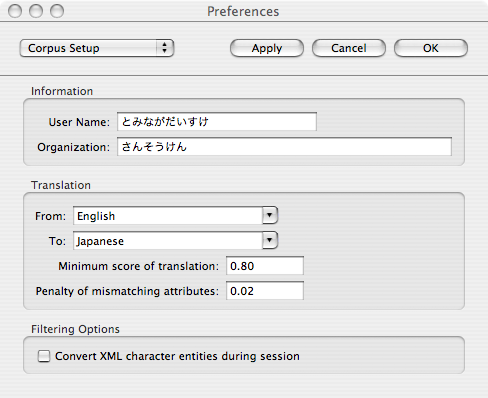Click the Japanese text in To combo box
Viewport: 488px width, 398px height.
(x=100, y=241)
